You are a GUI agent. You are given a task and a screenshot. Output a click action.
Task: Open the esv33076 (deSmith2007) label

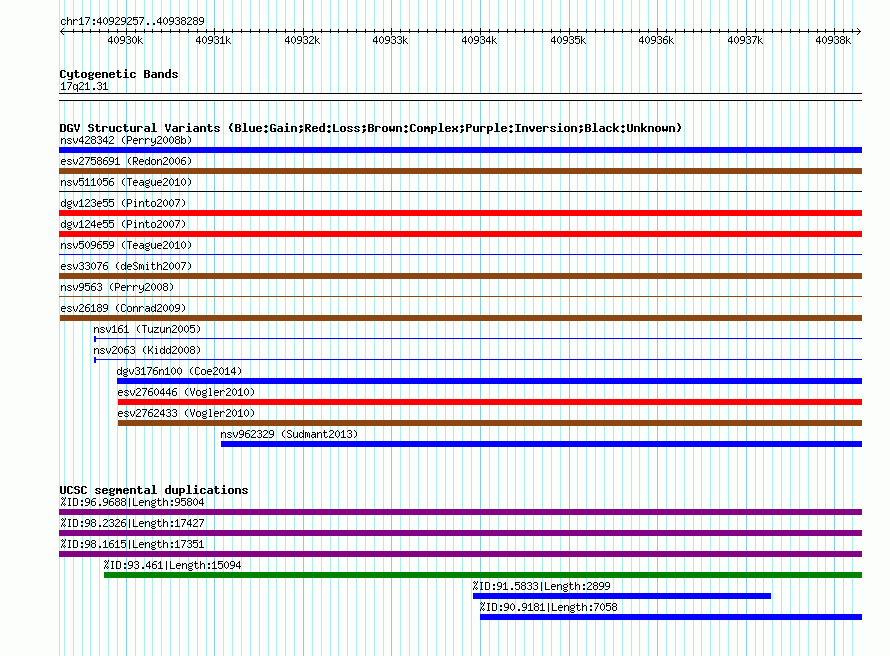126,266
